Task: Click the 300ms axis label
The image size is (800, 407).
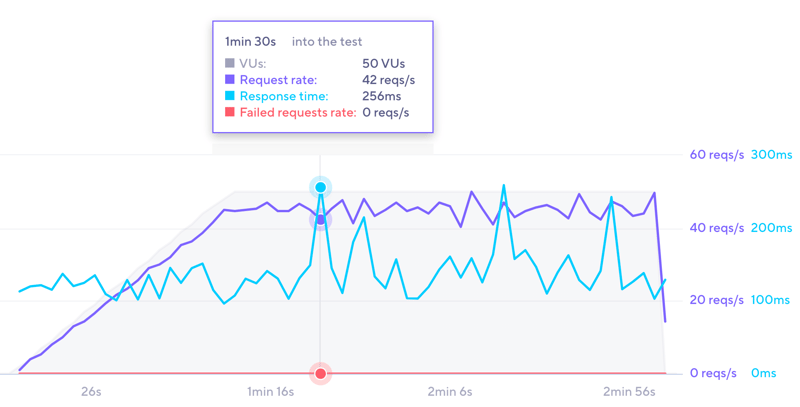Action: (x=771, y=155)
